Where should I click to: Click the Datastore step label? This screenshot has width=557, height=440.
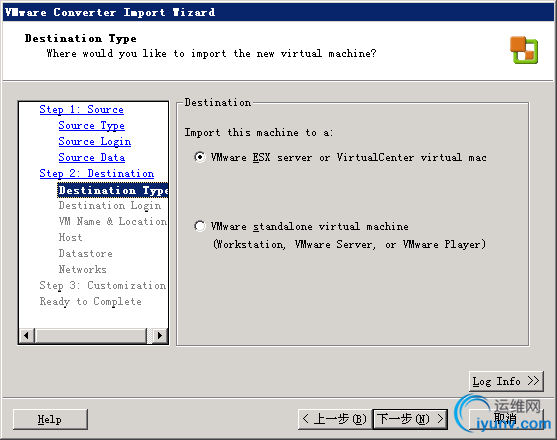pos(85,253)
